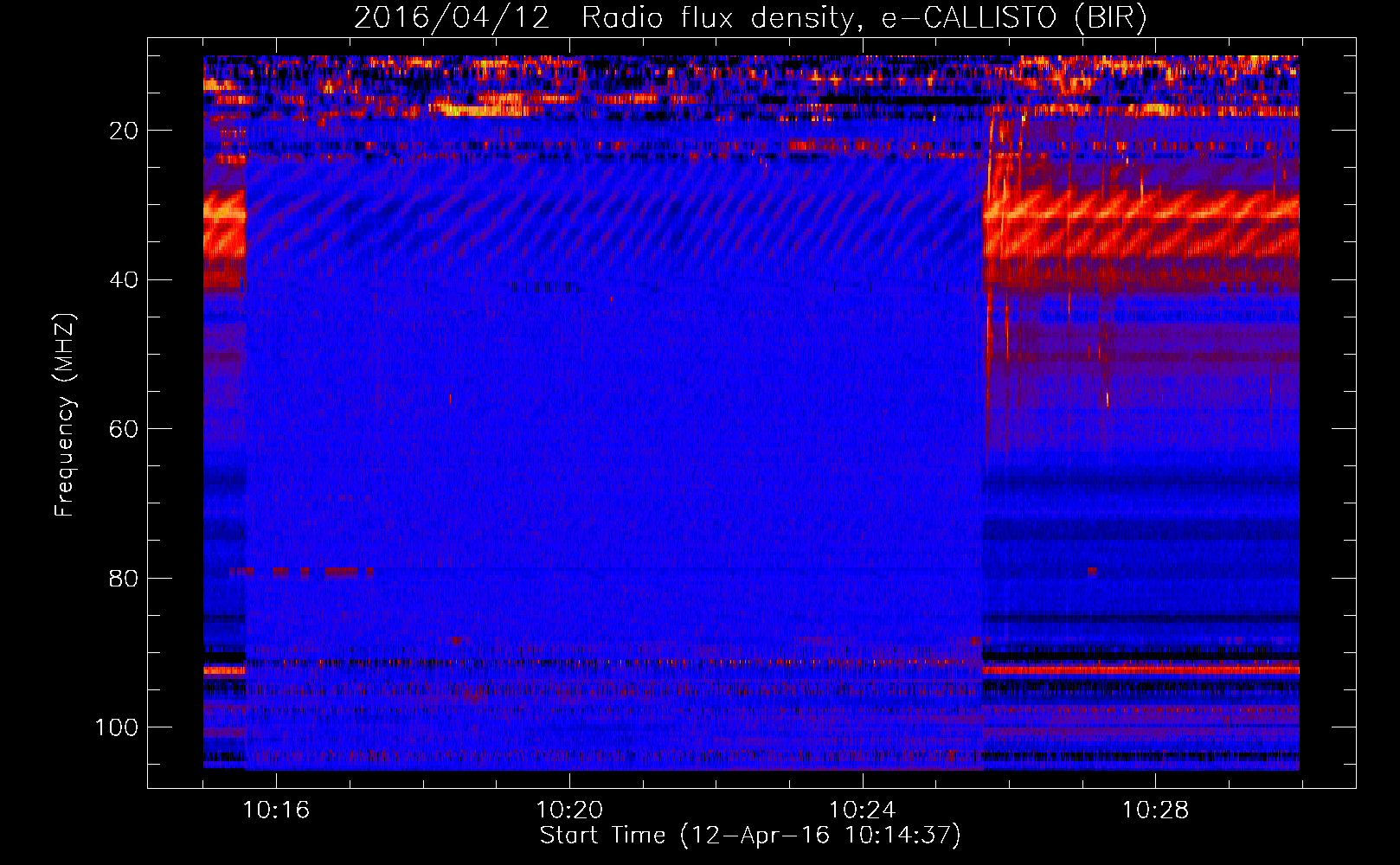
Task: Click the '100' frequency tick label
Action: (117, 727)
